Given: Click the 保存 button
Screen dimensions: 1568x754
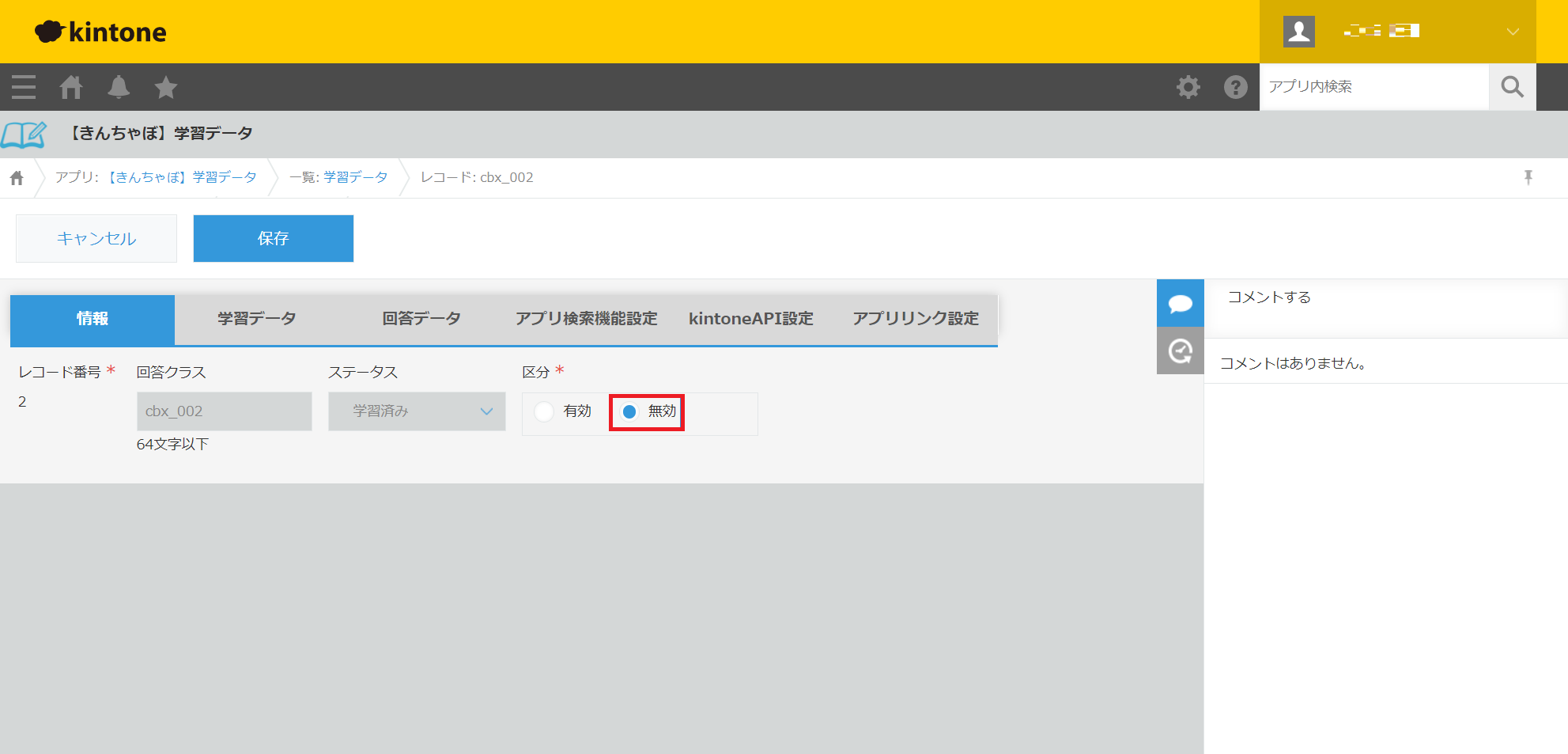Looking at the screenshot, I should coord(273,238).
